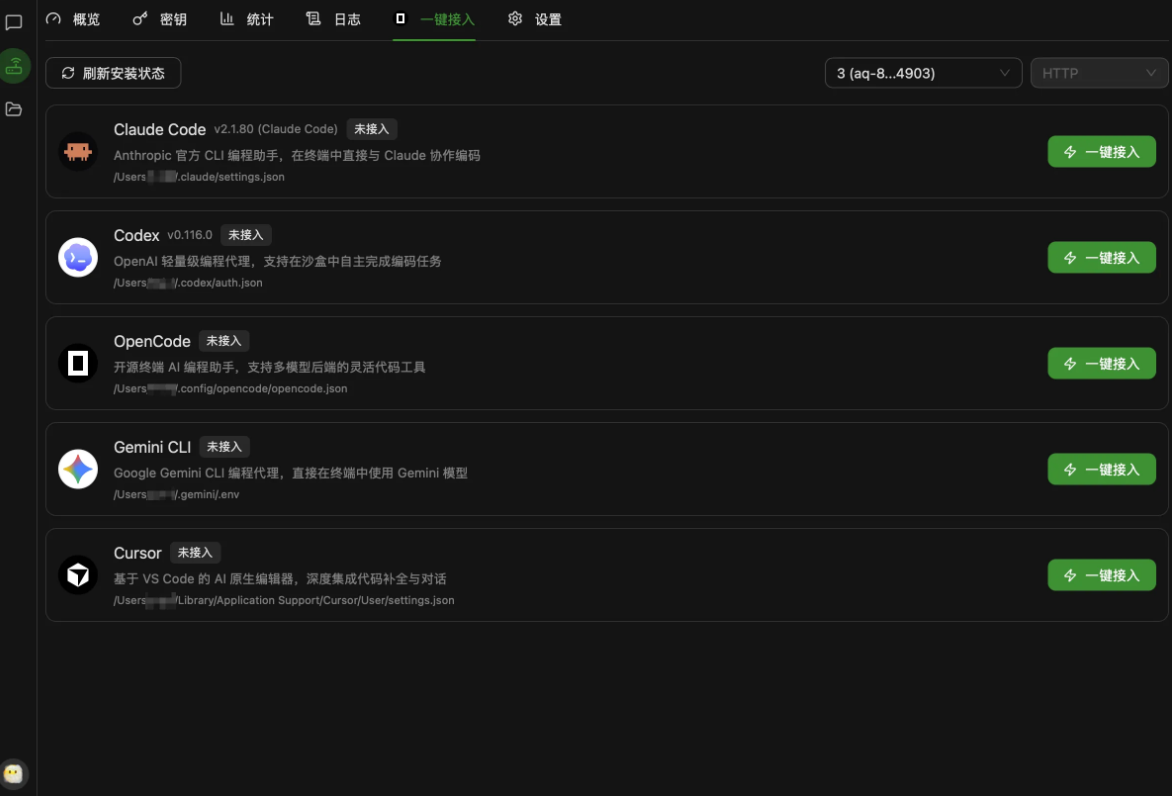
Task: Open the HTTP protocol dropdown
Action: [1098, 73]
